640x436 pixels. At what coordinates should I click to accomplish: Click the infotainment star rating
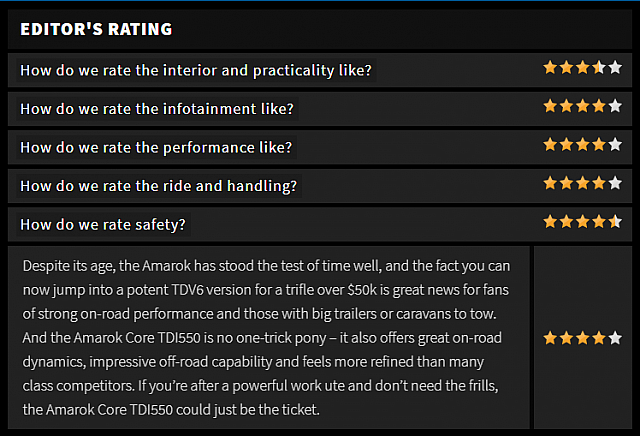pyautogui.click(x=582, y=106)
